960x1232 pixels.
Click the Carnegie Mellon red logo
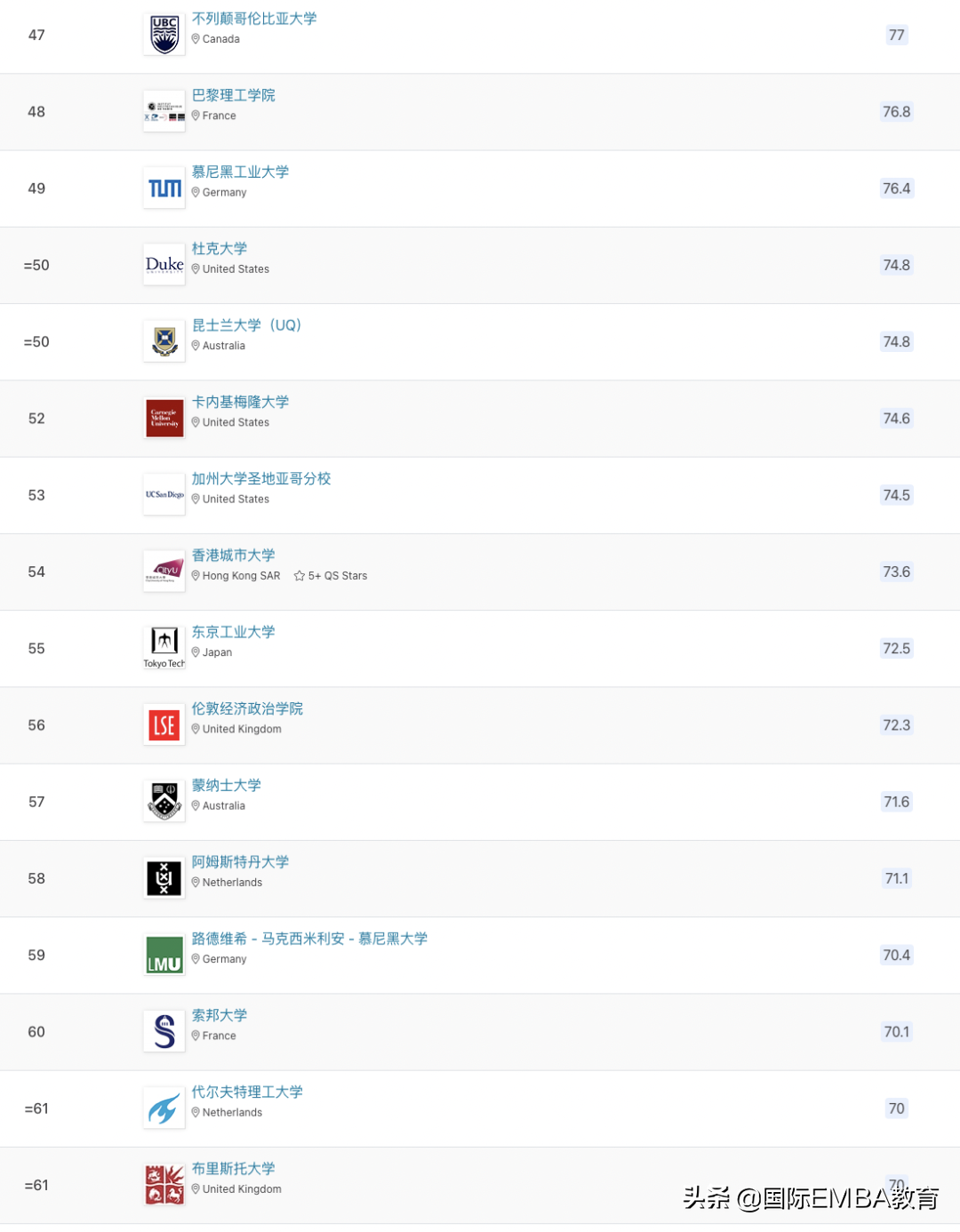(164, 419)
